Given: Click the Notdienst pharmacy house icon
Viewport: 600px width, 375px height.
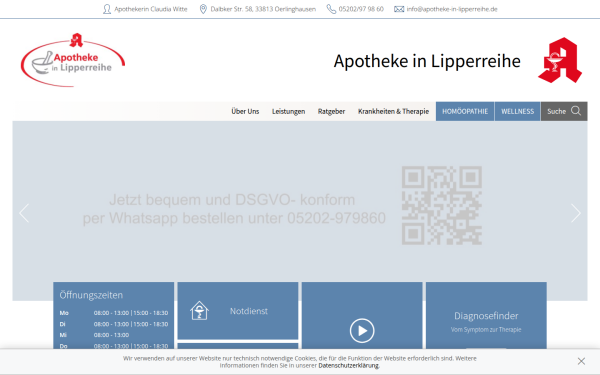Looking at the screenshot, I should (199, 311).
